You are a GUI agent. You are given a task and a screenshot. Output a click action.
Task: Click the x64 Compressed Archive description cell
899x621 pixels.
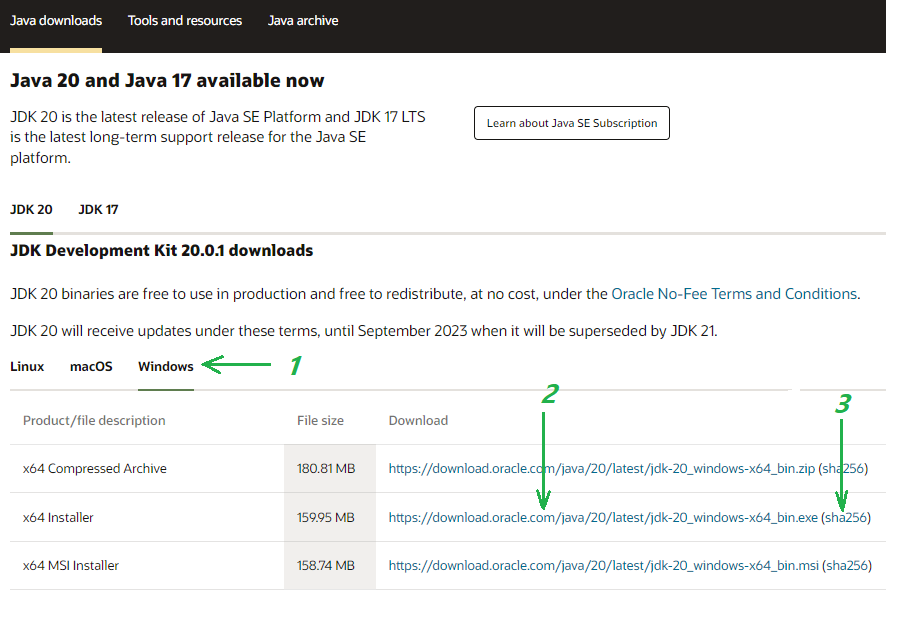(147, 468)
